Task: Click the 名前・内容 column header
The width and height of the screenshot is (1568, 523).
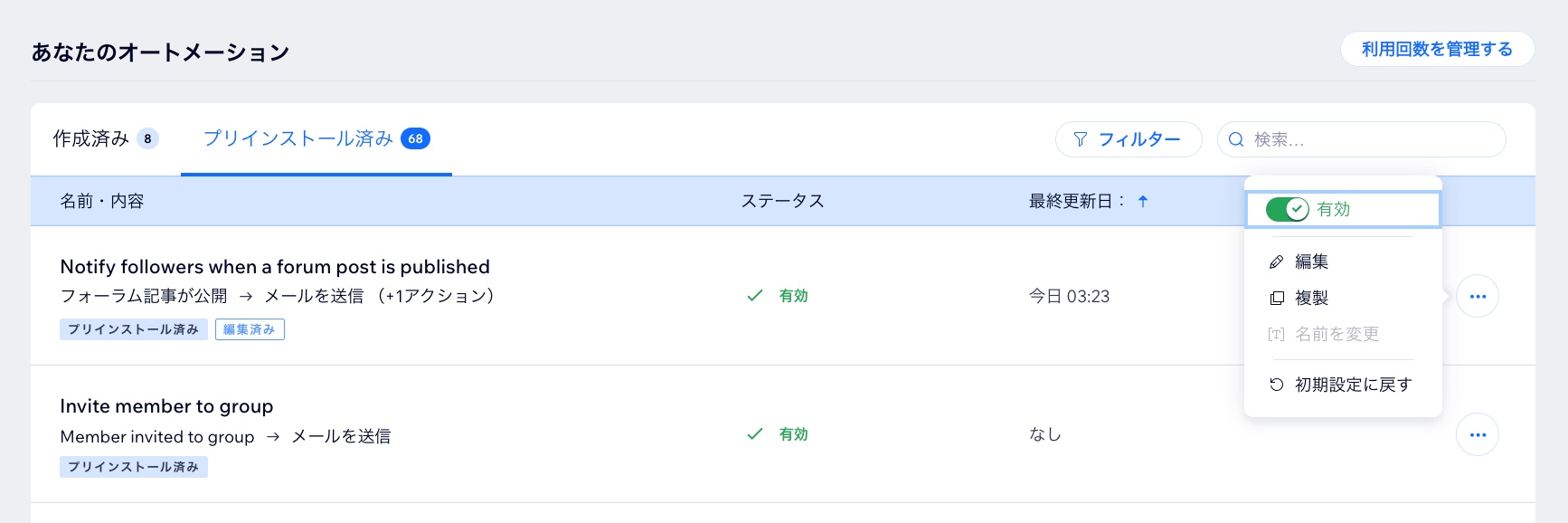Action: pos(102,201)
